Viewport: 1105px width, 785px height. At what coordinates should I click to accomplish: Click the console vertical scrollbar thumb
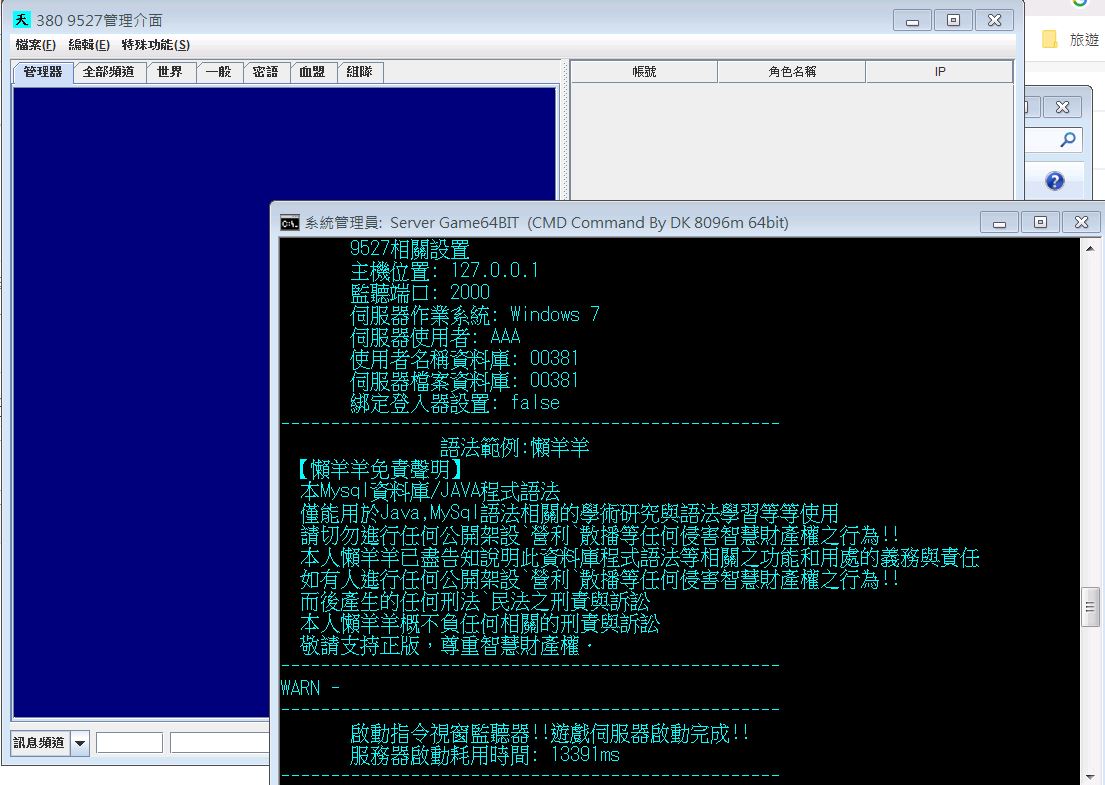point(1090,607)
